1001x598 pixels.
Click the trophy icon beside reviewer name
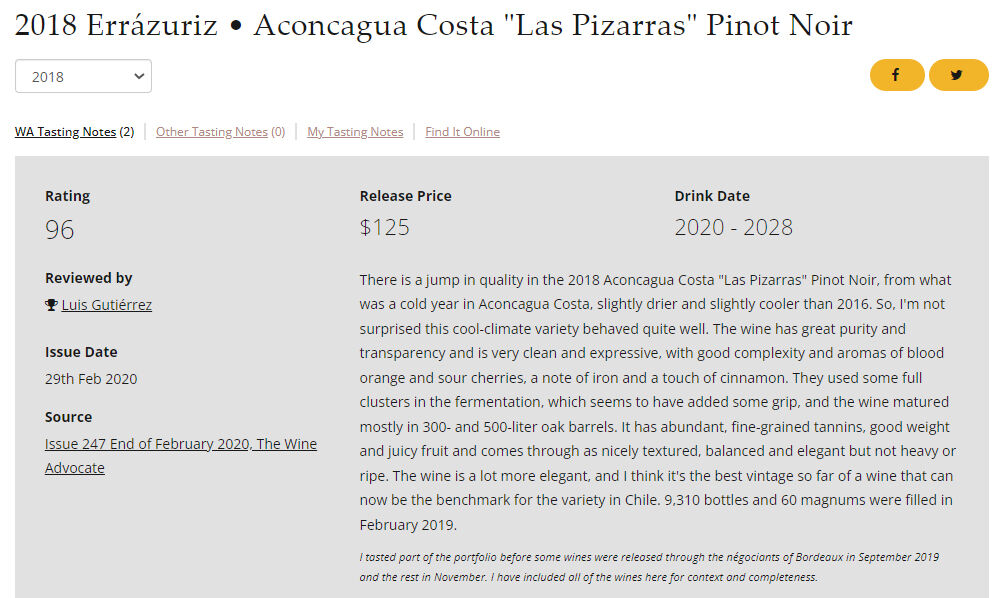click(51, 305)
